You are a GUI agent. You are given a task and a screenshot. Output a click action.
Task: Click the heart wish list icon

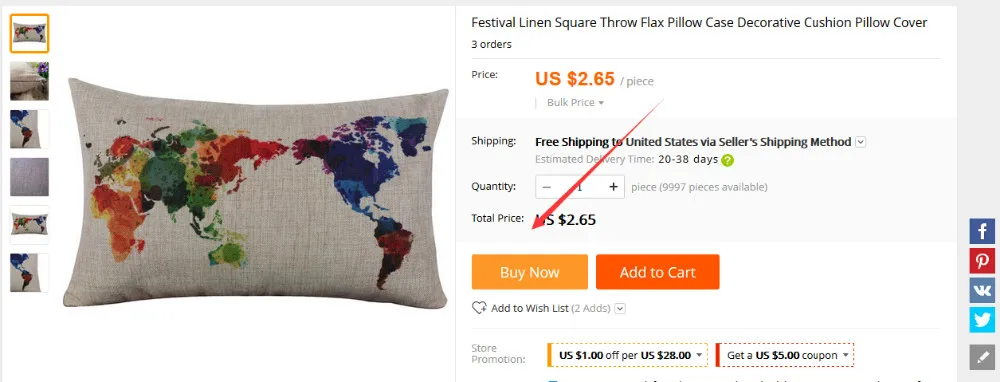(x=479, y=308)
